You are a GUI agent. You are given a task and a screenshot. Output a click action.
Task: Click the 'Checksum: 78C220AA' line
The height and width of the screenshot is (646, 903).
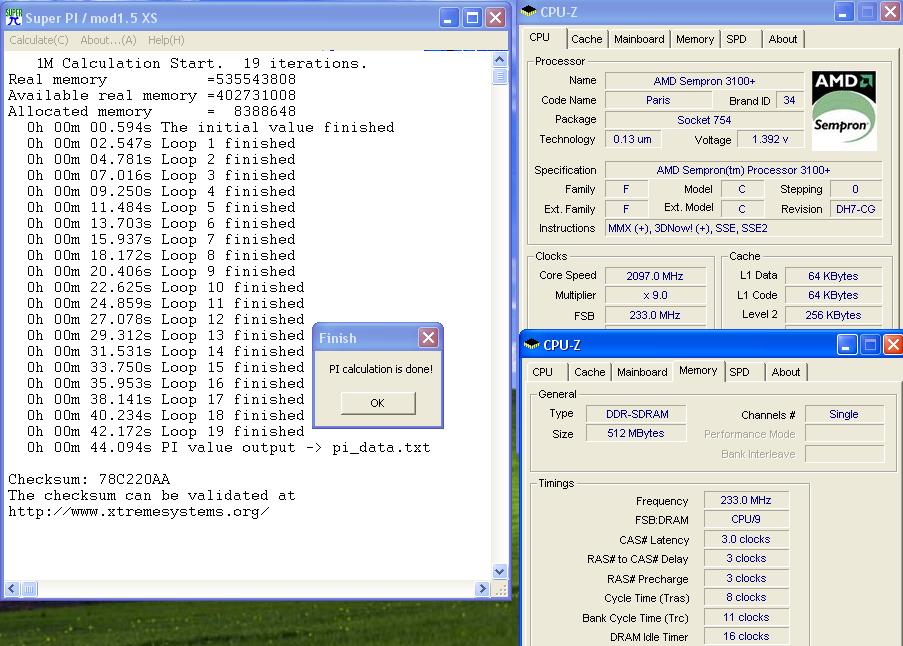(x=89, y=479)
